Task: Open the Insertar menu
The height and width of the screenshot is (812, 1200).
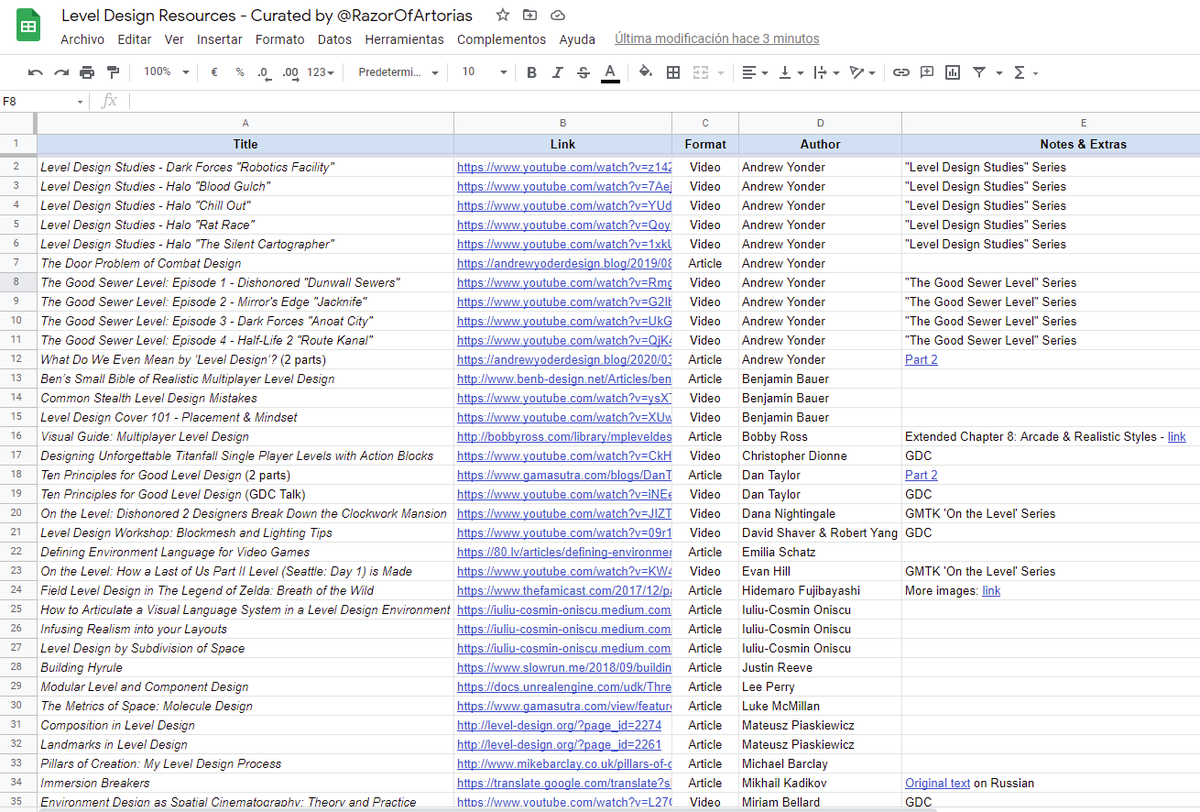Action: [219, 39]
